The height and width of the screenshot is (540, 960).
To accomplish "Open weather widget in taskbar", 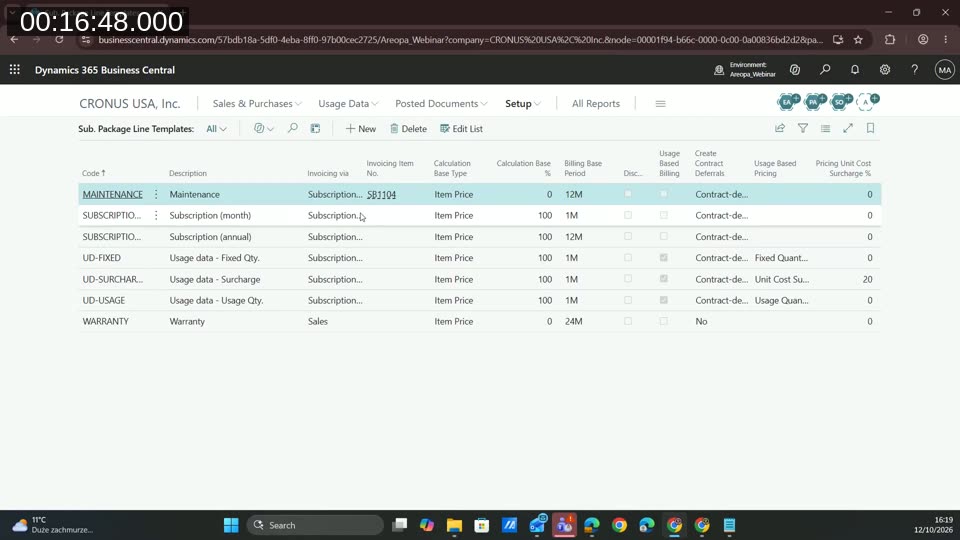I will (52, 525).
